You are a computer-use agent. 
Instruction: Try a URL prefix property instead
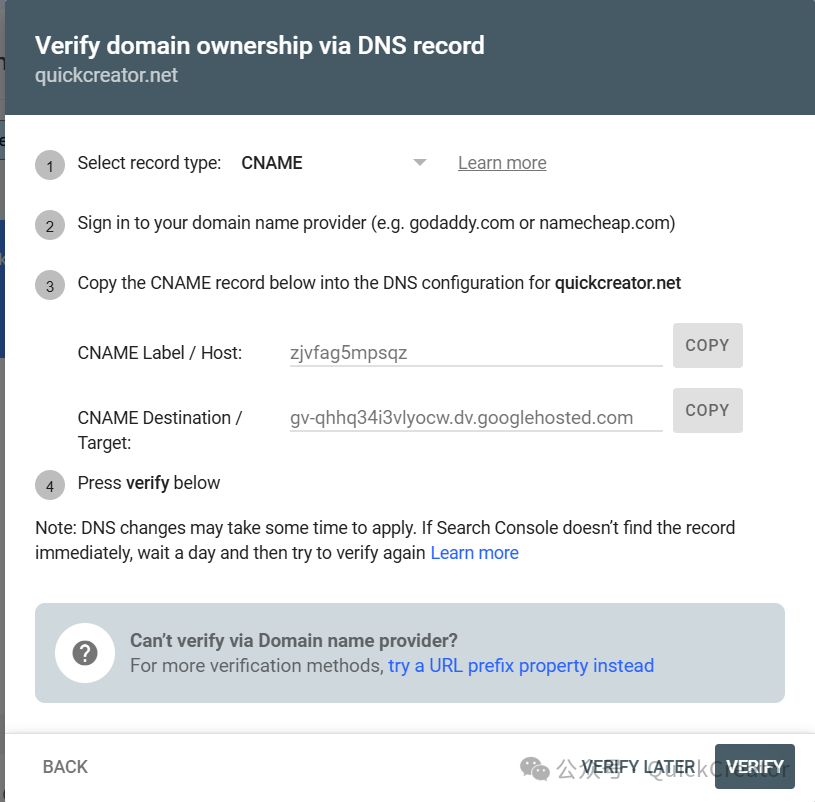[x=521, y=666]
